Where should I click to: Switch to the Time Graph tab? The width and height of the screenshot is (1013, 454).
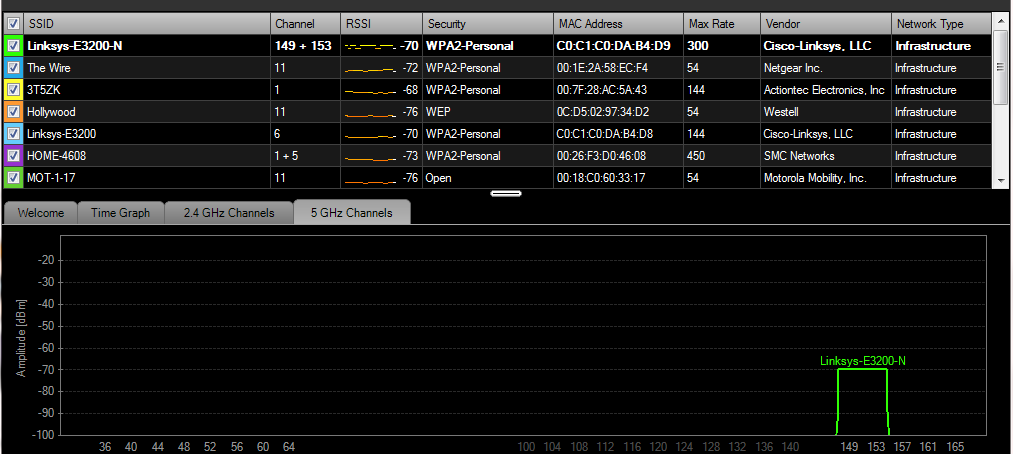(x=120, y=213)
